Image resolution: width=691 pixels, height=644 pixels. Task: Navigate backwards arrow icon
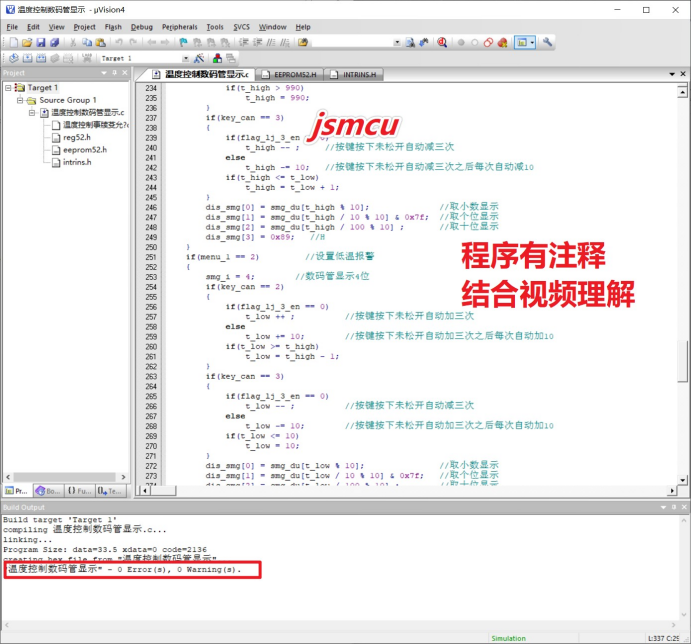coord(152,42)
